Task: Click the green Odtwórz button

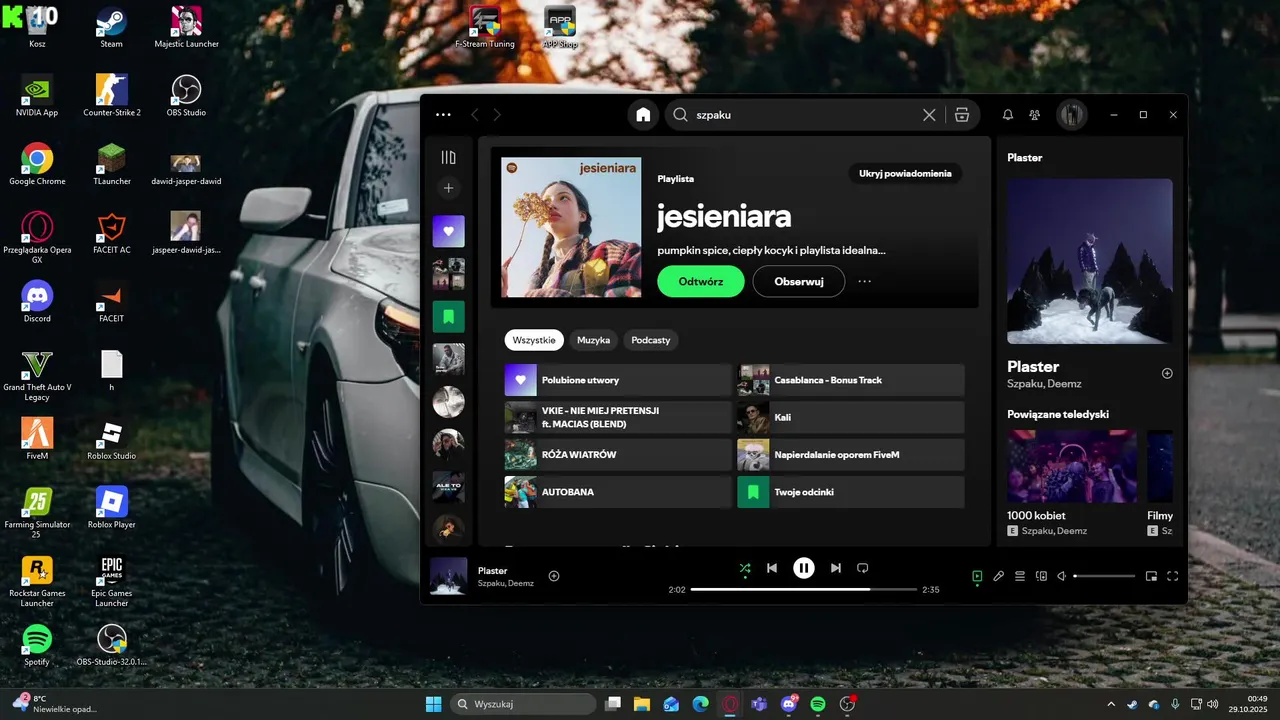Action: [701, 282]
